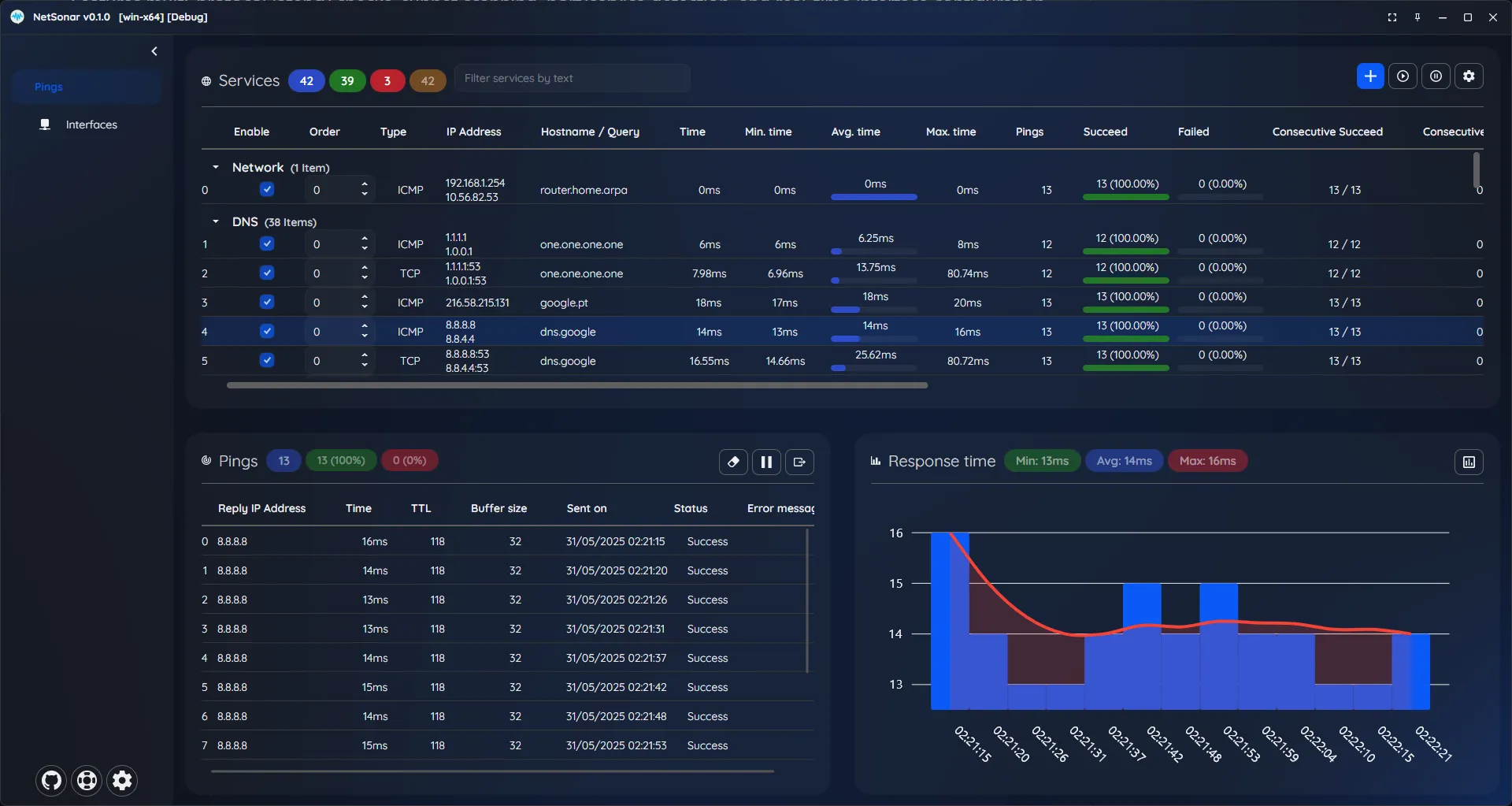1512x806 pixels.
Task: Collapse the Network group
Action: (x=215, y=166)
